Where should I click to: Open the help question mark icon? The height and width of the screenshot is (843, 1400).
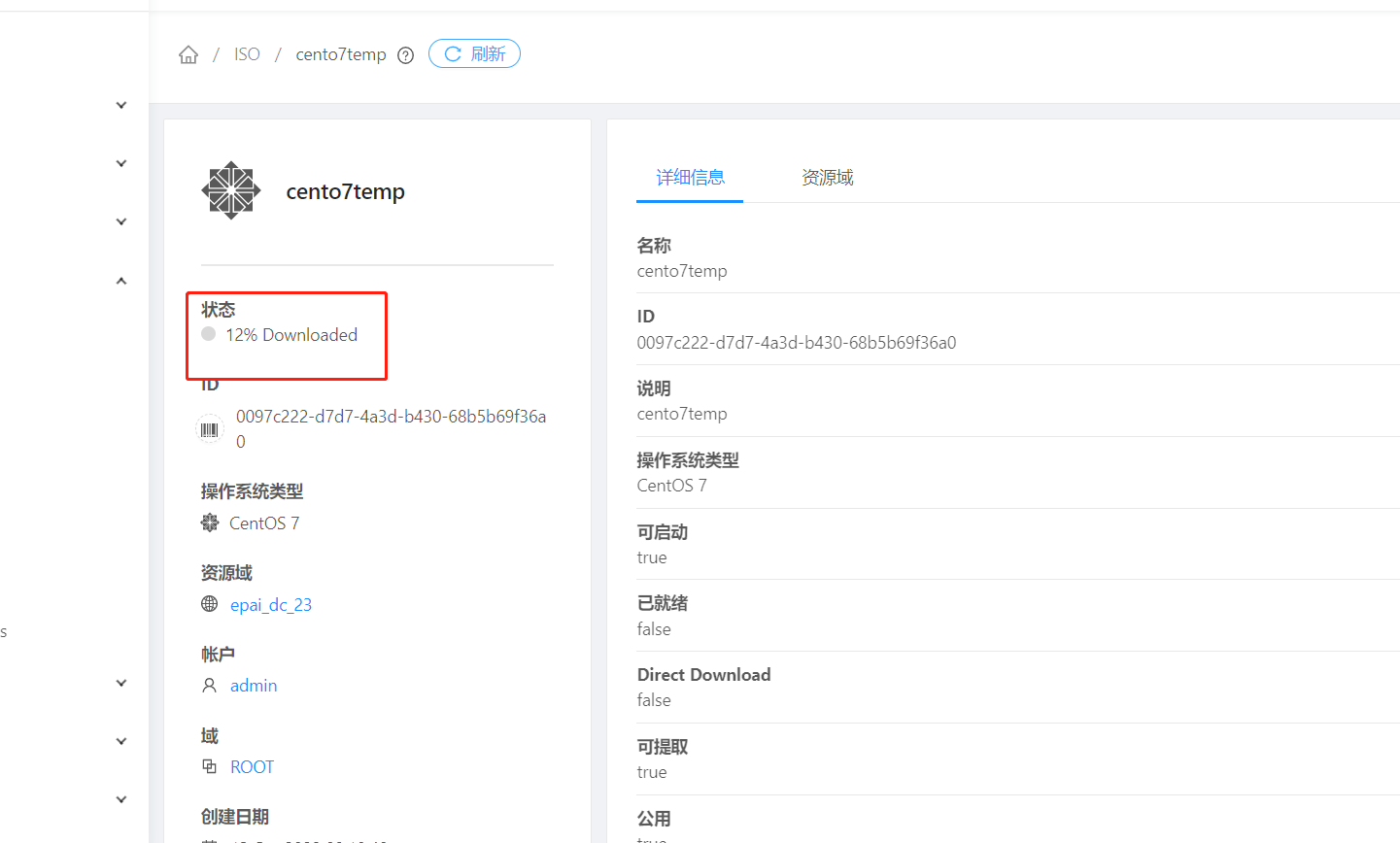[x=405, y=55]
